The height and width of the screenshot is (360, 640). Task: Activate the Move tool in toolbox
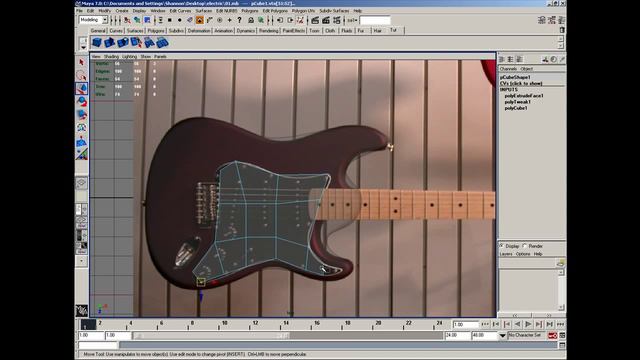(81, 89)
